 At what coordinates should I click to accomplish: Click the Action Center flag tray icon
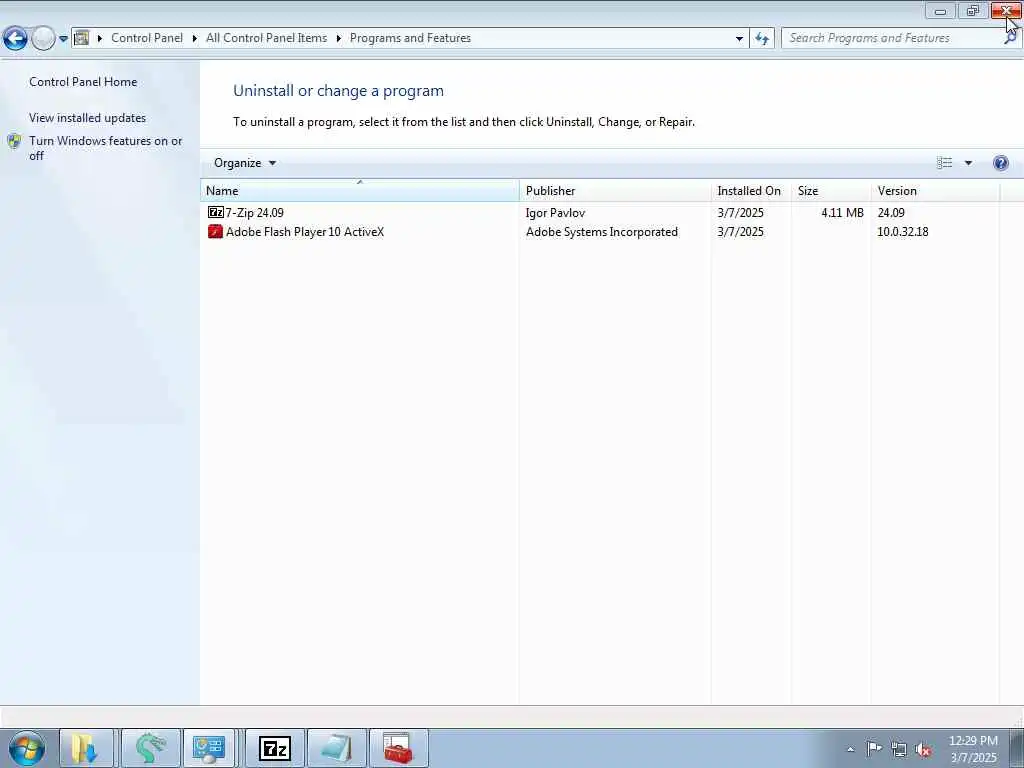click(x=874, y=748)
